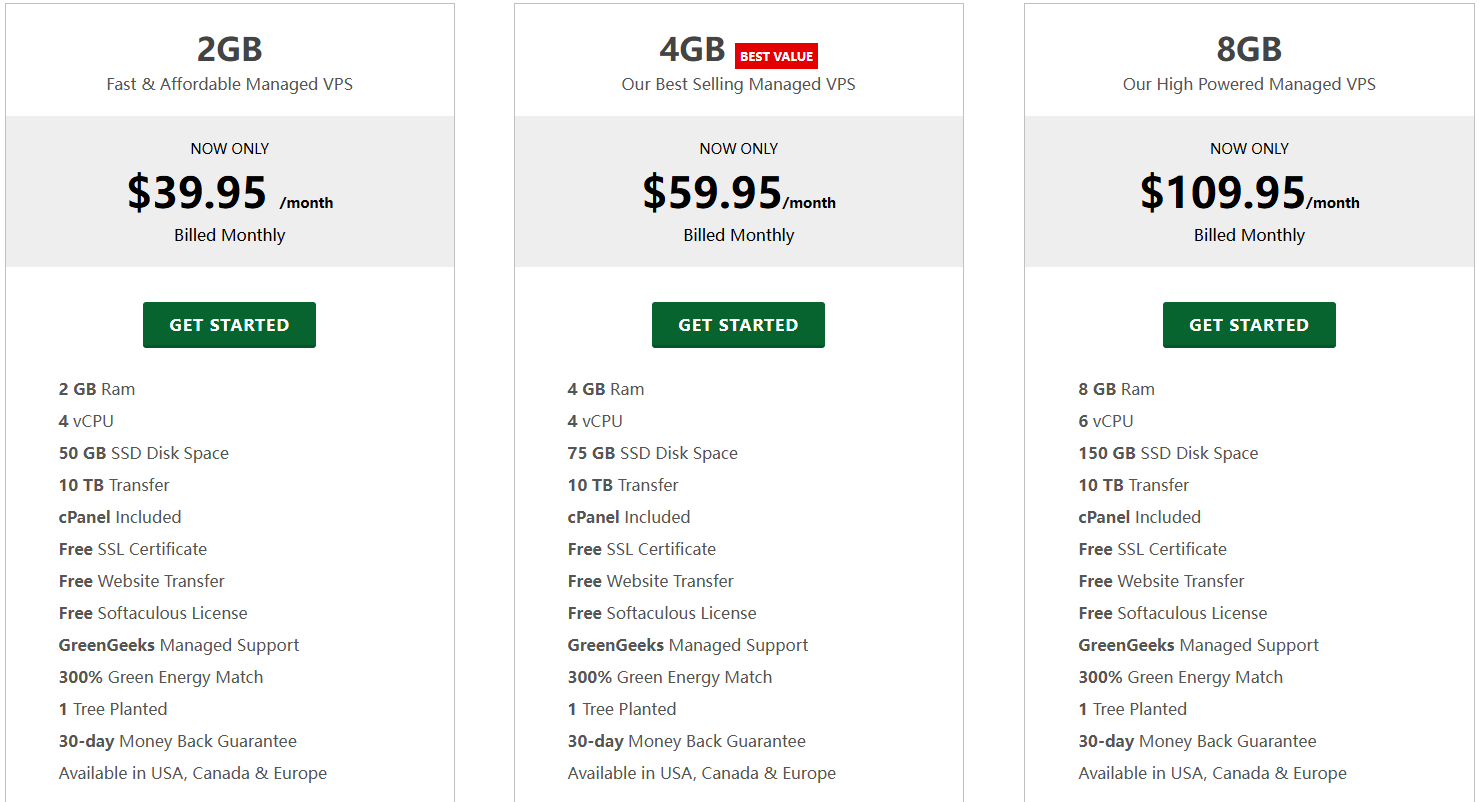Click "Our High Powered Managed VPS" subtitle
This screenshot has height=802, width=1479.
tap(1249, 84)
